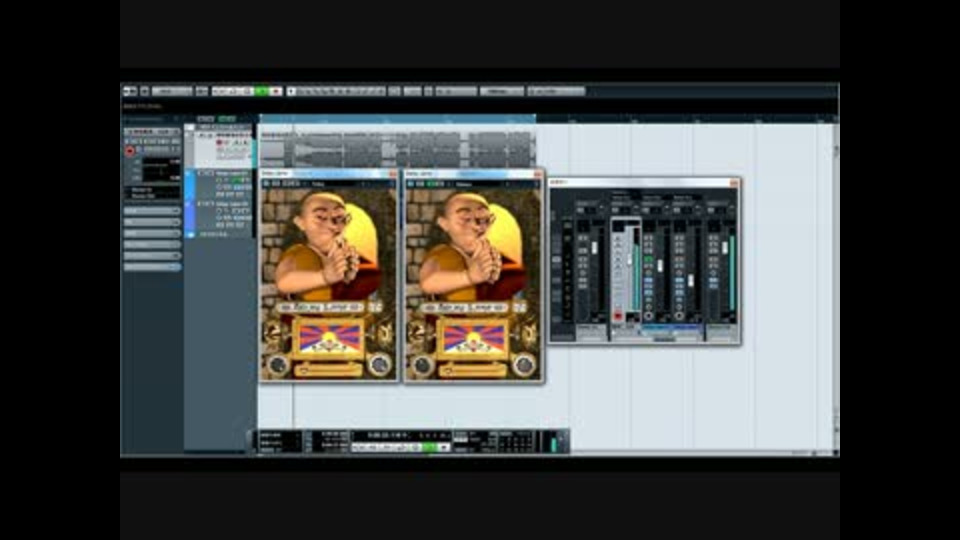960x540 pixels.
Task: Expand the bottom collapsed inspector section
Action: (152, 267)
